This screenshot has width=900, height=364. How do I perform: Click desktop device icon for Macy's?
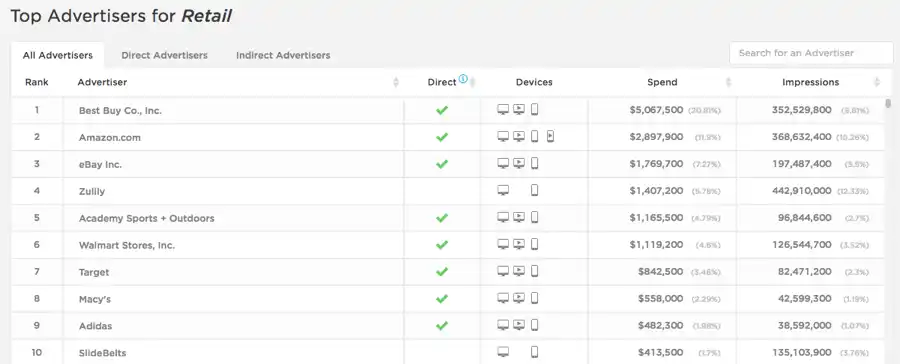503,299
